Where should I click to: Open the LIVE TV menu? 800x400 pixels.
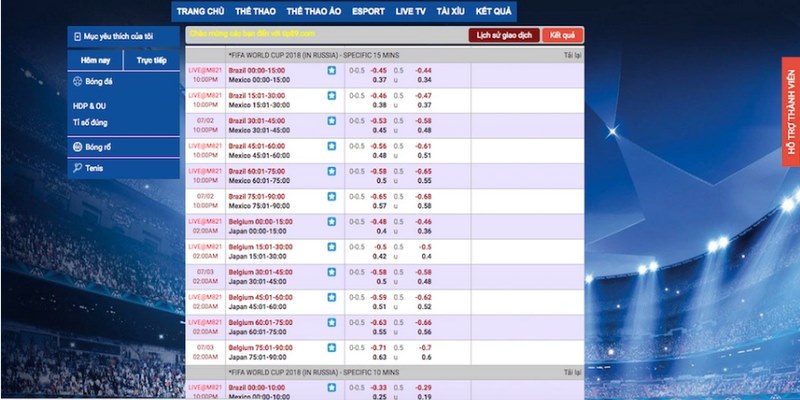pos(411,11)
